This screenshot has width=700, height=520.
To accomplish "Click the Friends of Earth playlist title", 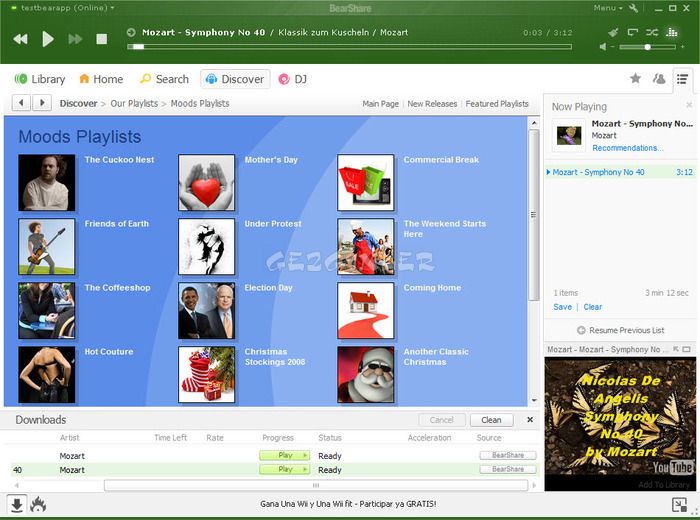I will (117, 224).
